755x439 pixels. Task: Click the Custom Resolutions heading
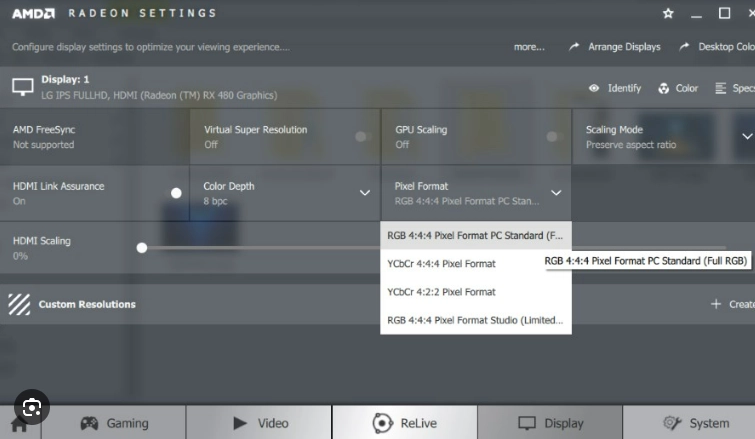pos(87,304)
